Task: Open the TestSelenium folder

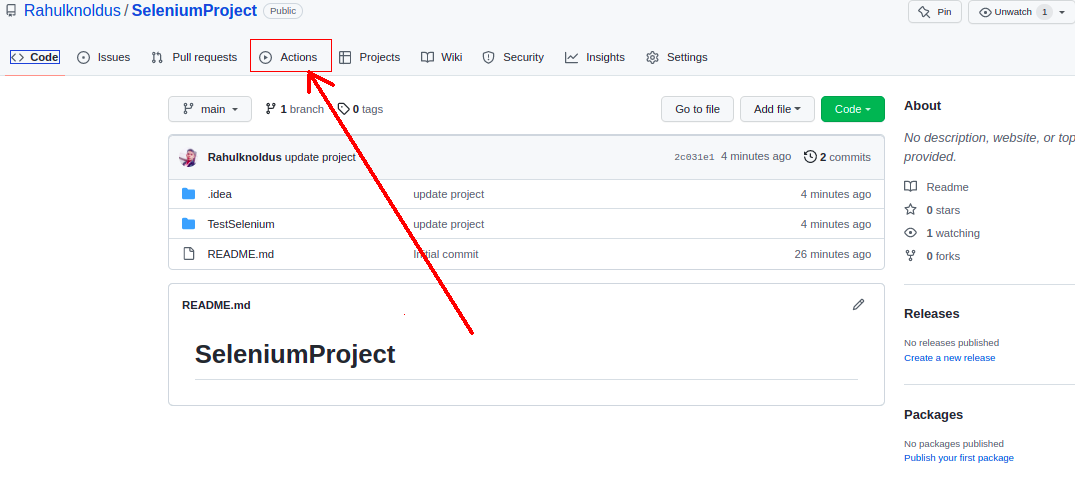Action: pos(241,224)
